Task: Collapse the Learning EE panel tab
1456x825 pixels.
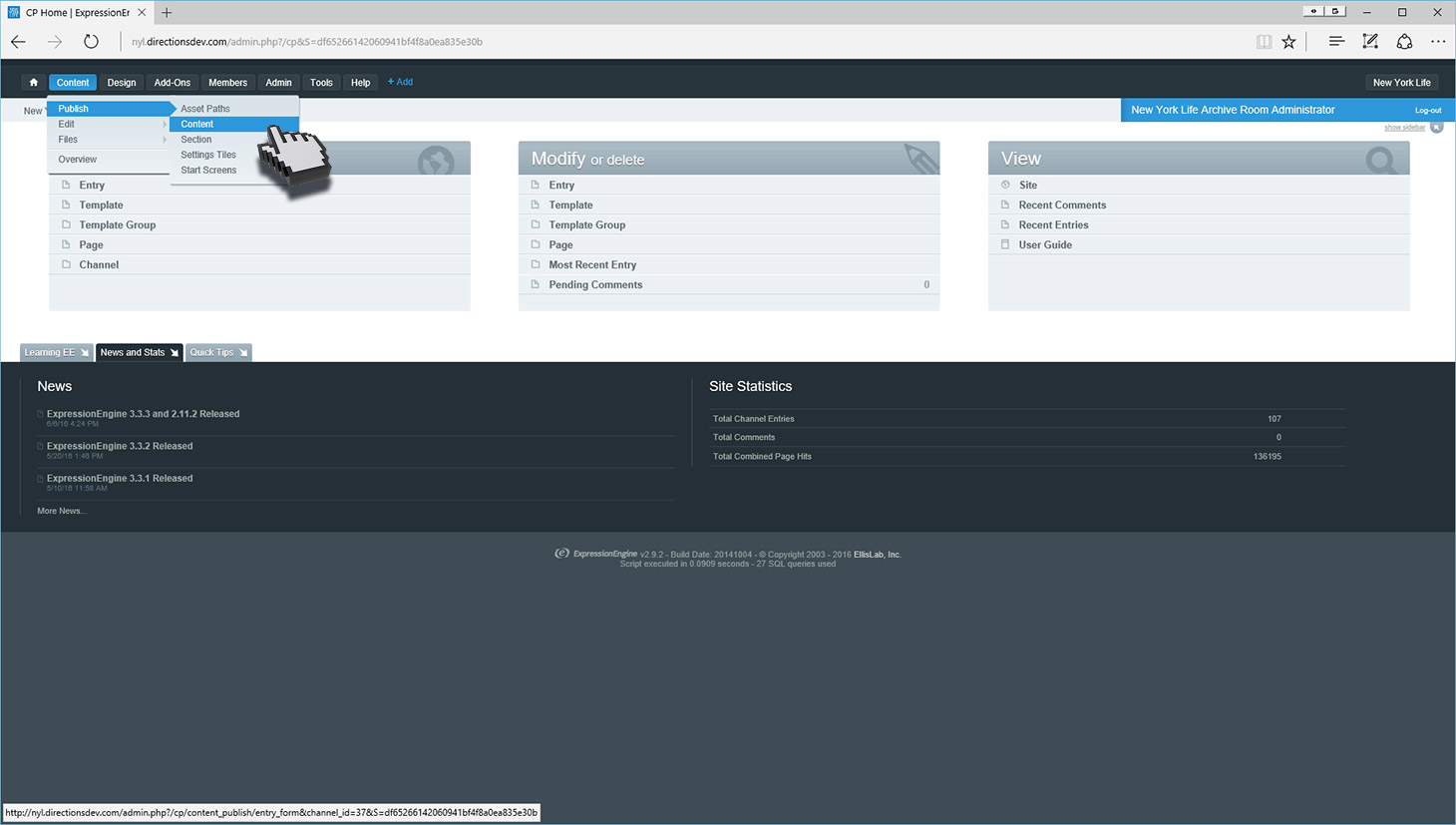Action: (56, 352)
